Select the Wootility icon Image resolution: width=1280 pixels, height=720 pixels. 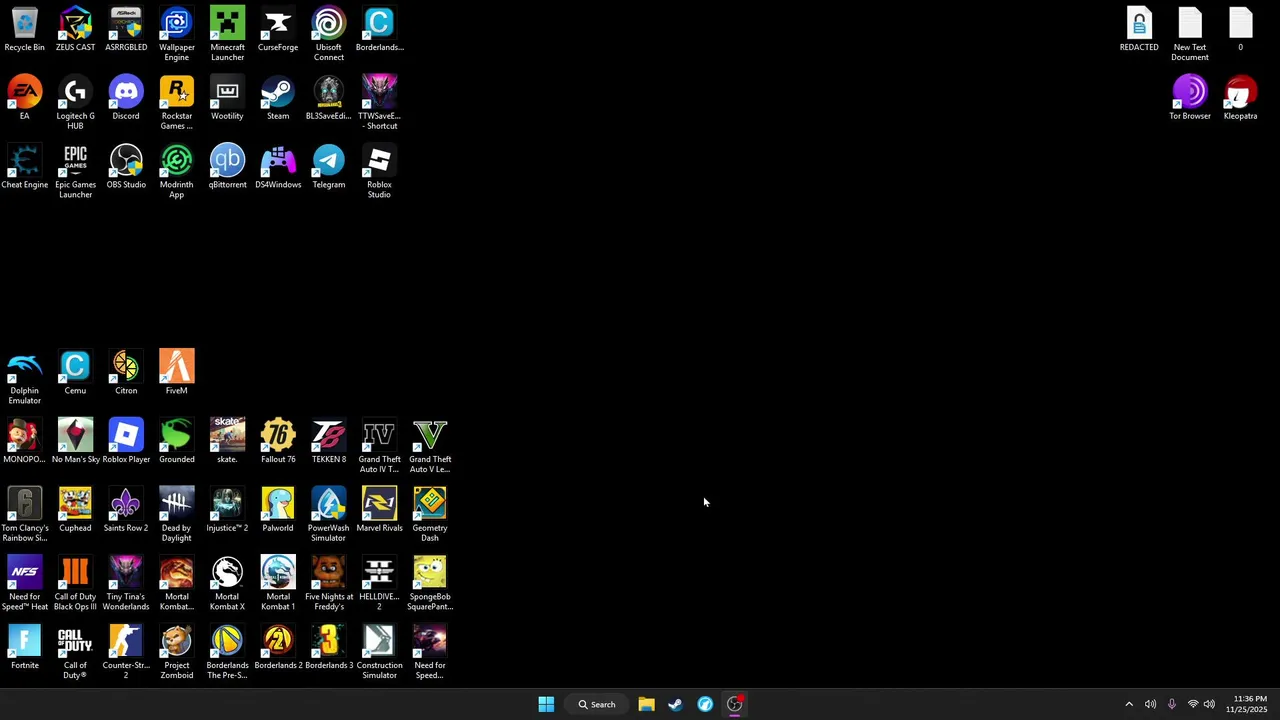coord(227,98)
